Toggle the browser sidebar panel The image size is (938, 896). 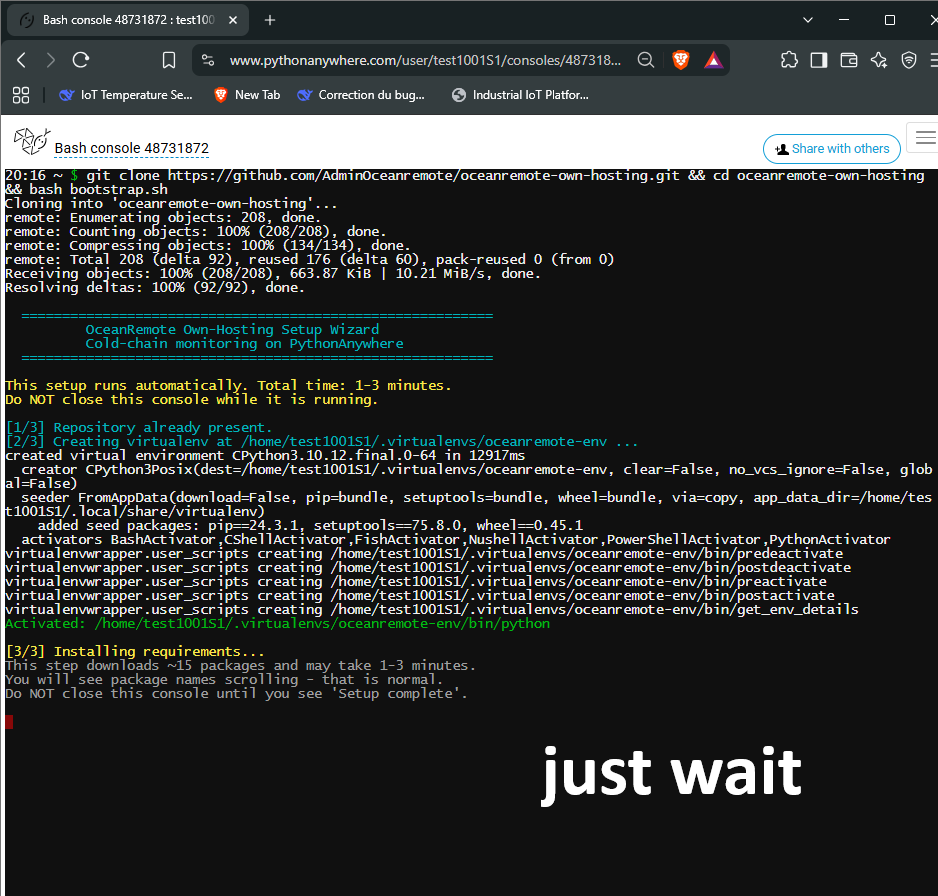pyautogui.click(x=819, y=60)
